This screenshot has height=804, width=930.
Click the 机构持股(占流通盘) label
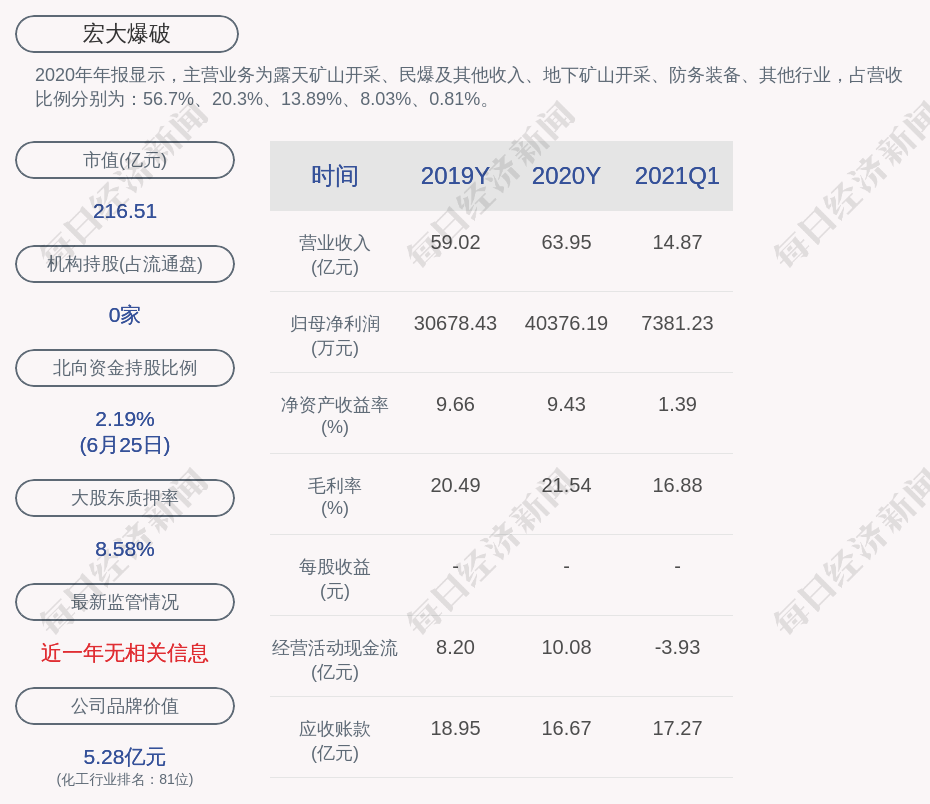[125, 264]
